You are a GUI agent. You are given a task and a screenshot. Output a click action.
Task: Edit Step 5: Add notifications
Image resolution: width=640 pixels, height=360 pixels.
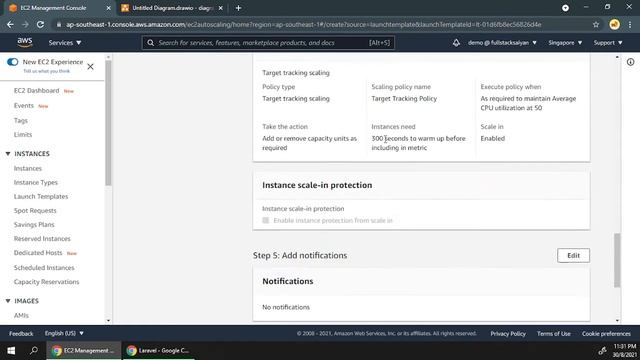pos(573,255)
